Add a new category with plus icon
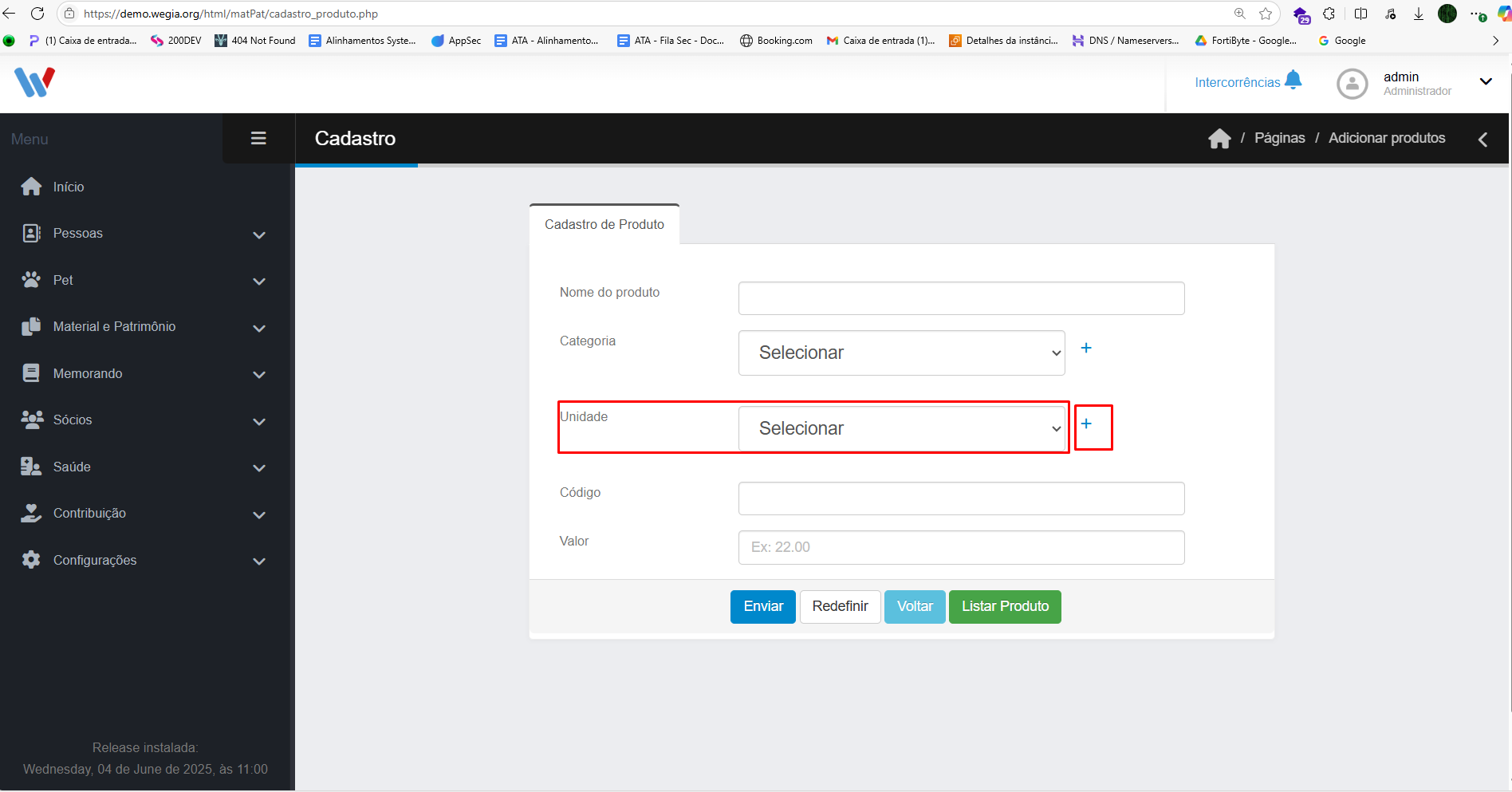The image size is (1512, 792). (x=1086, y=348)
